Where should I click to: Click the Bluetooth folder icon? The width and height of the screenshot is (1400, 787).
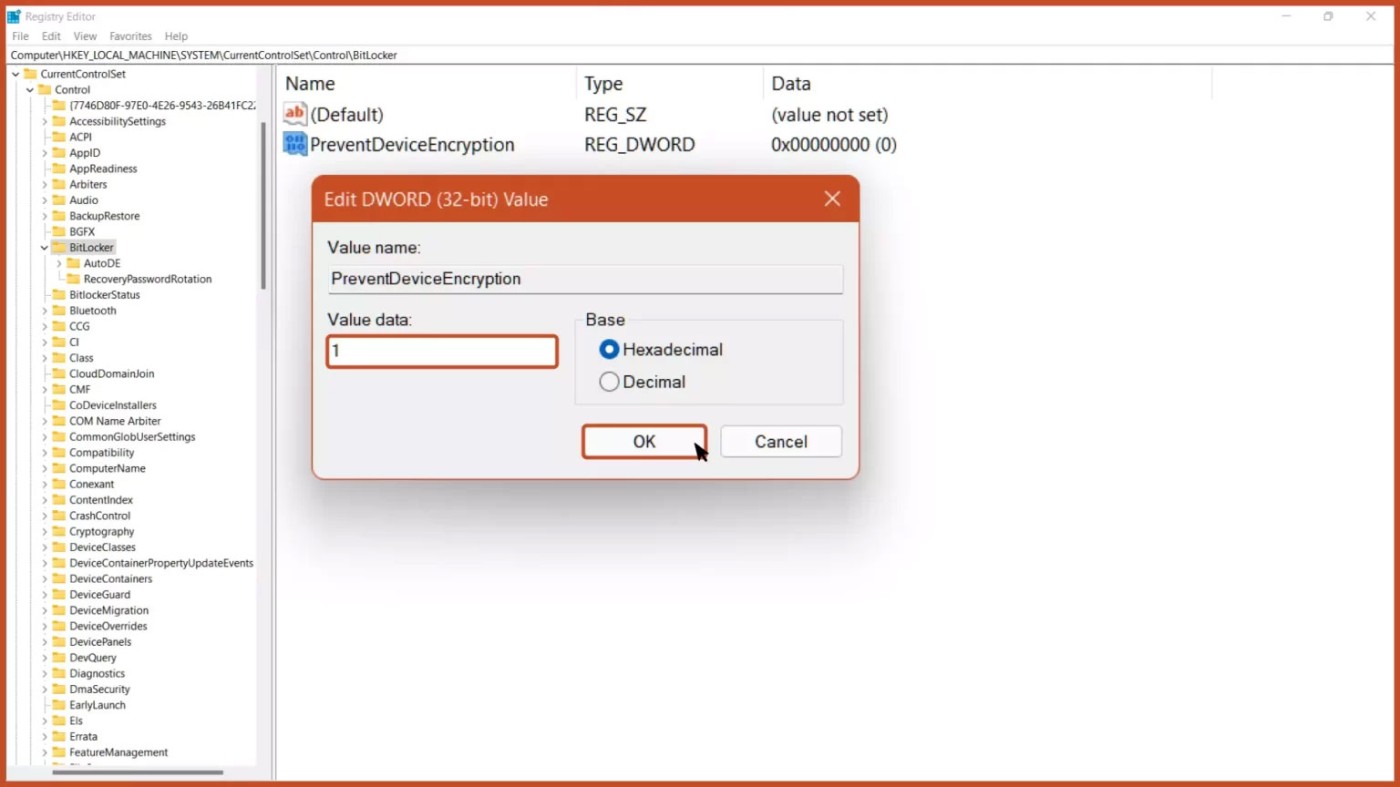(x=58, y=311)
